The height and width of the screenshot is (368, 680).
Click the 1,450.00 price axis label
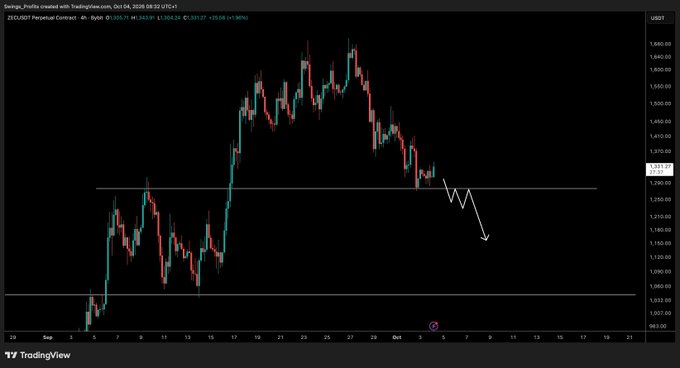tap(660, 122)
